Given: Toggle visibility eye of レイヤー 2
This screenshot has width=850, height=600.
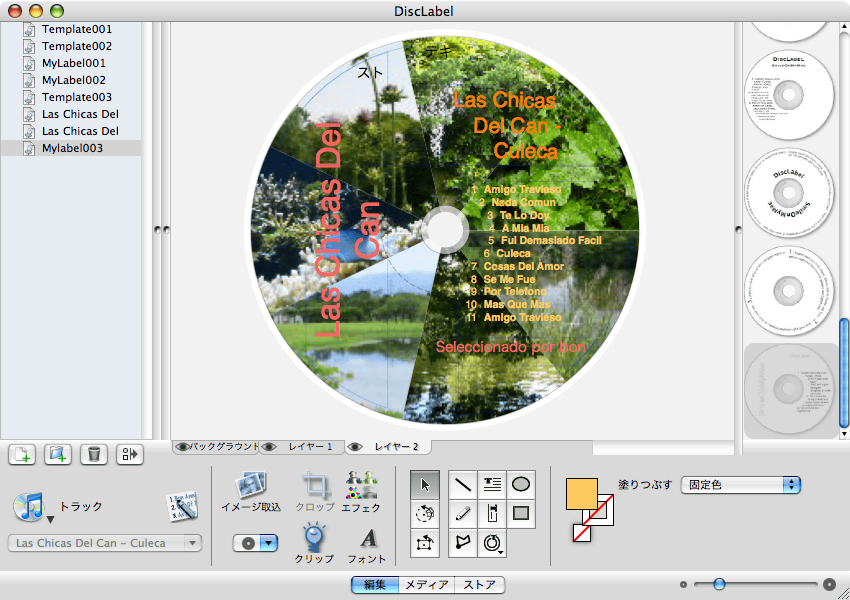Looking at the screenshot, I should (x=355, y=447).
